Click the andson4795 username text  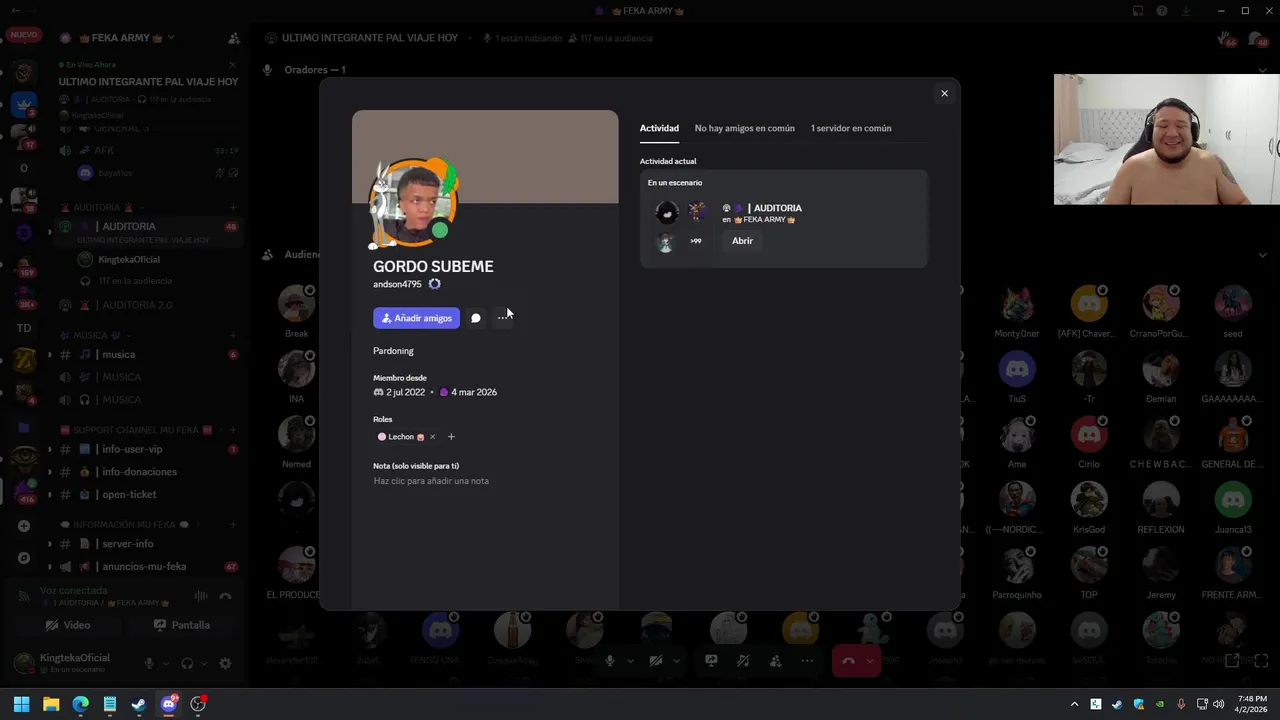coord(397,284)
